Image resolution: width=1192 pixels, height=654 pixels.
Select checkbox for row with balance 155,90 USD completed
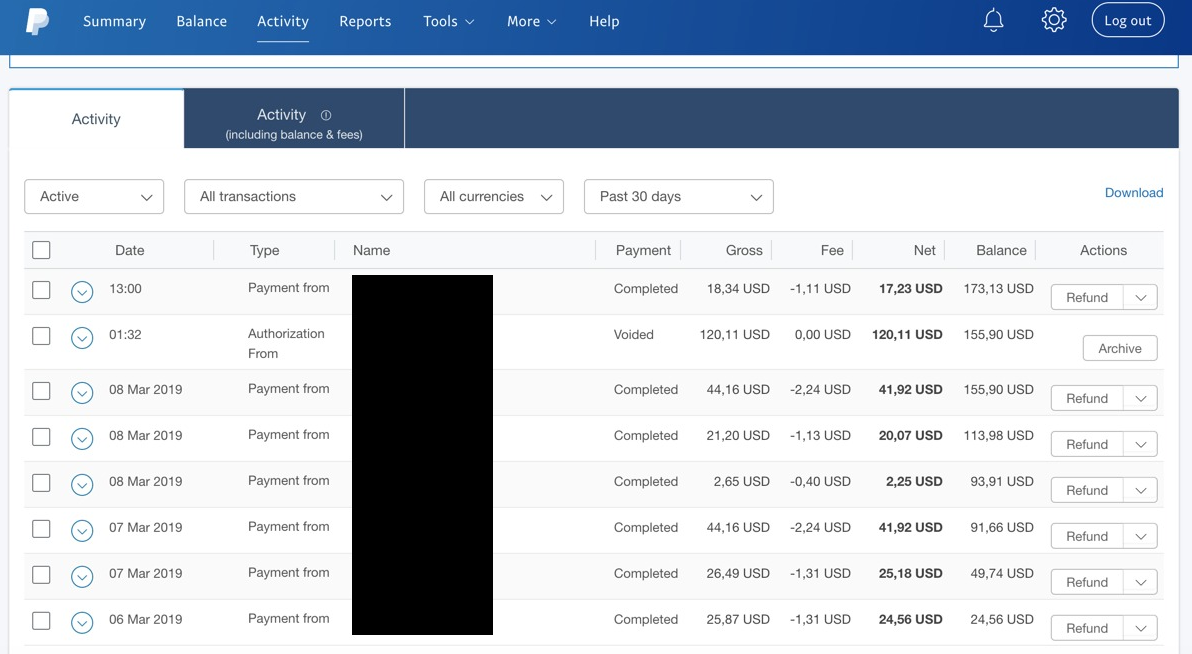(41, 391)
